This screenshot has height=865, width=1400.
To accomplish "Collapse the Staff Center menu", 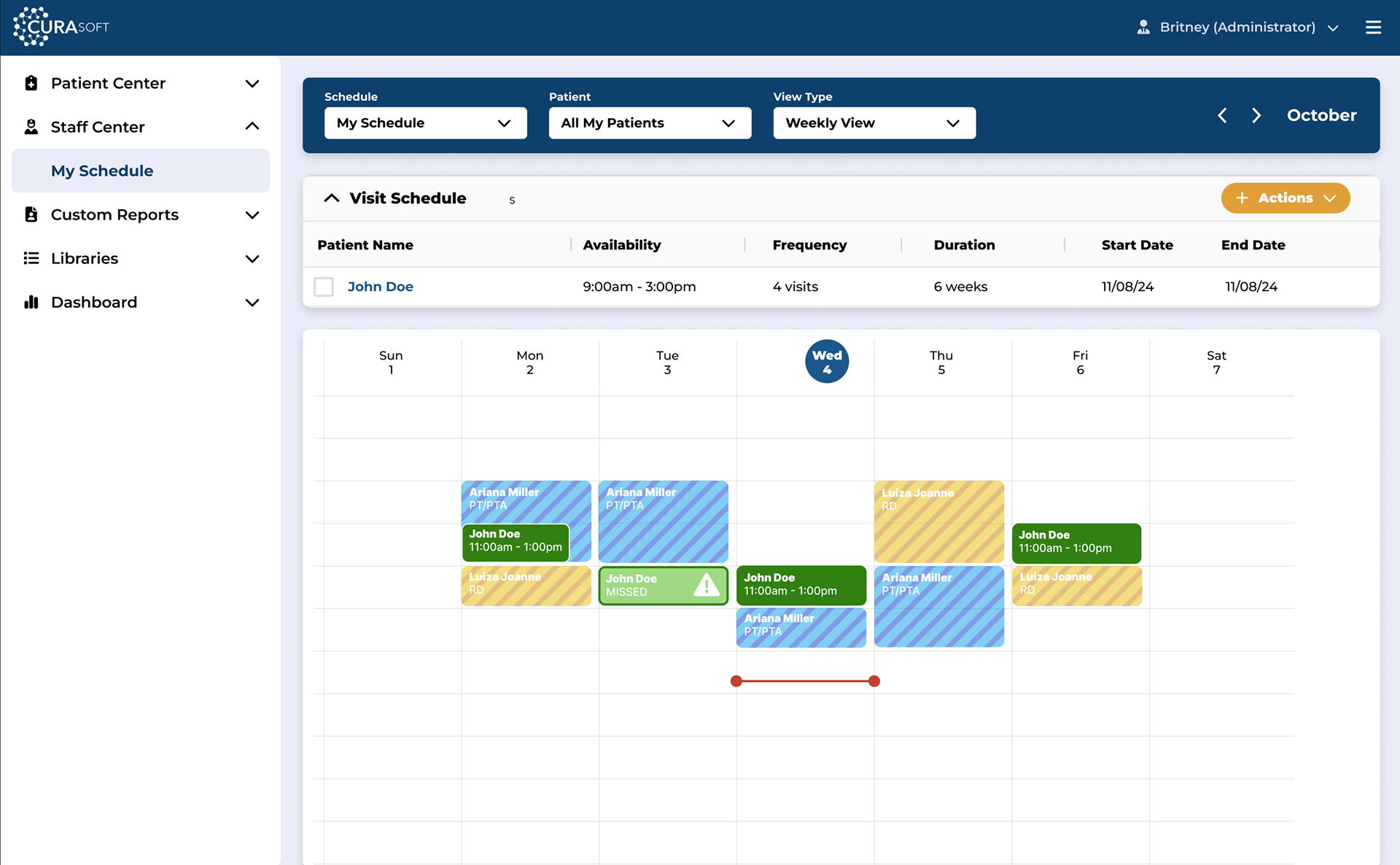I will pos(252,126).
